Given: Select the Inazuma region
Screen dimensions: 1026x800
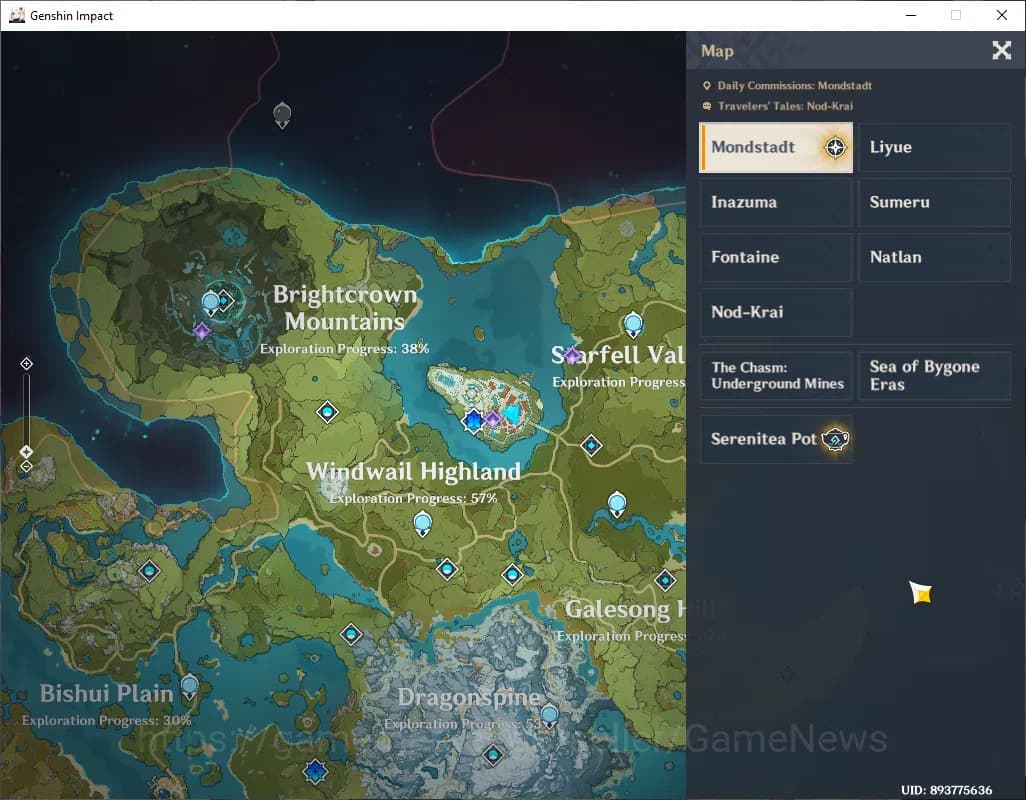Looking at the screenshot, I should (775, 203).
